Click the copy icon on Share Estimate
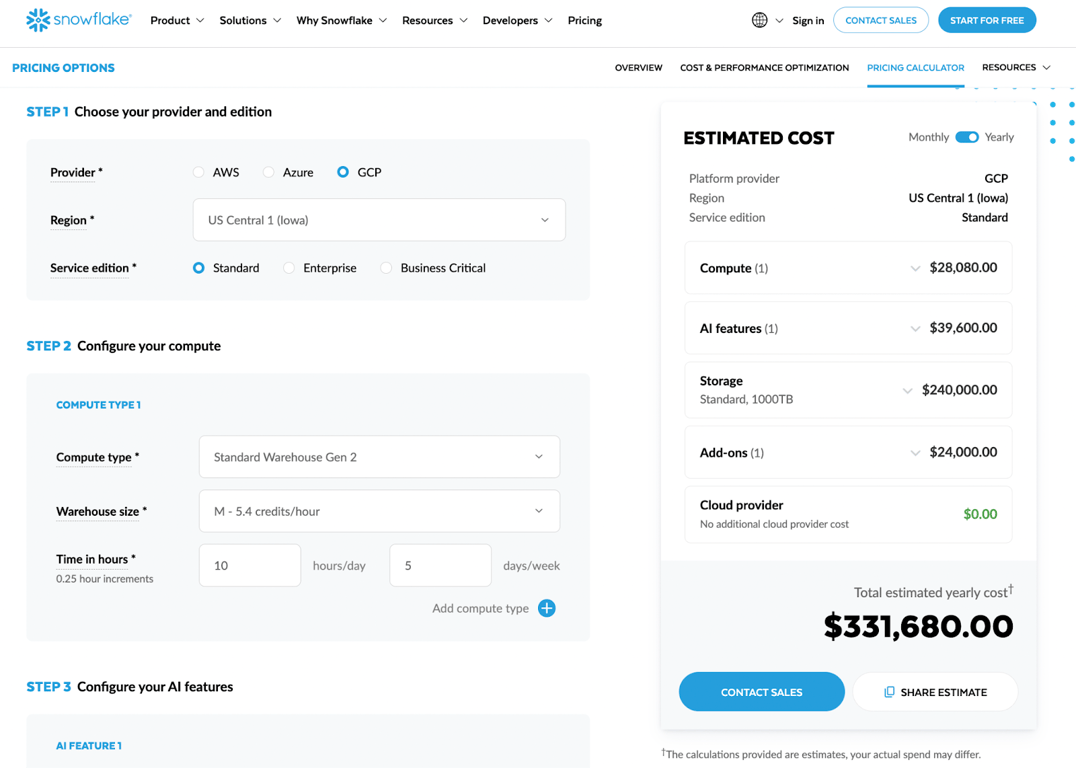The width and height of the screenshot is (1076, 768). click(x=889, y=692)
